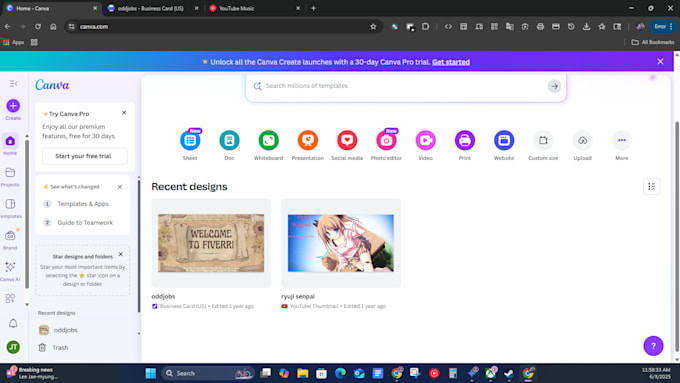
Task: Open the notifications bell
Action: [x=13, y=323]
